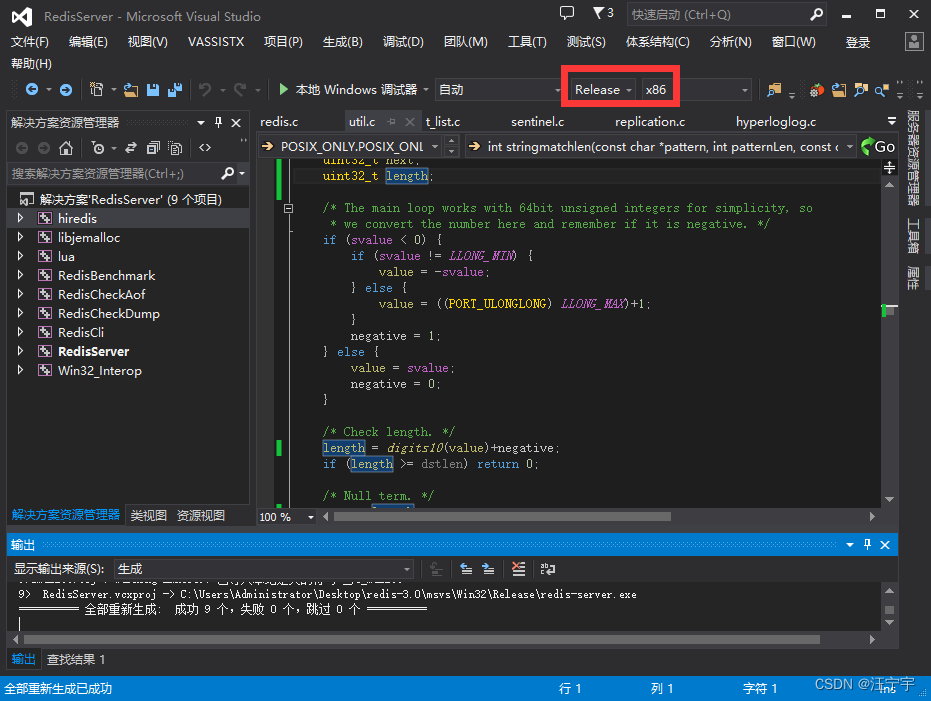Pin the Solution Explorer panel
931x701 pixels.
tap(218, 122)
